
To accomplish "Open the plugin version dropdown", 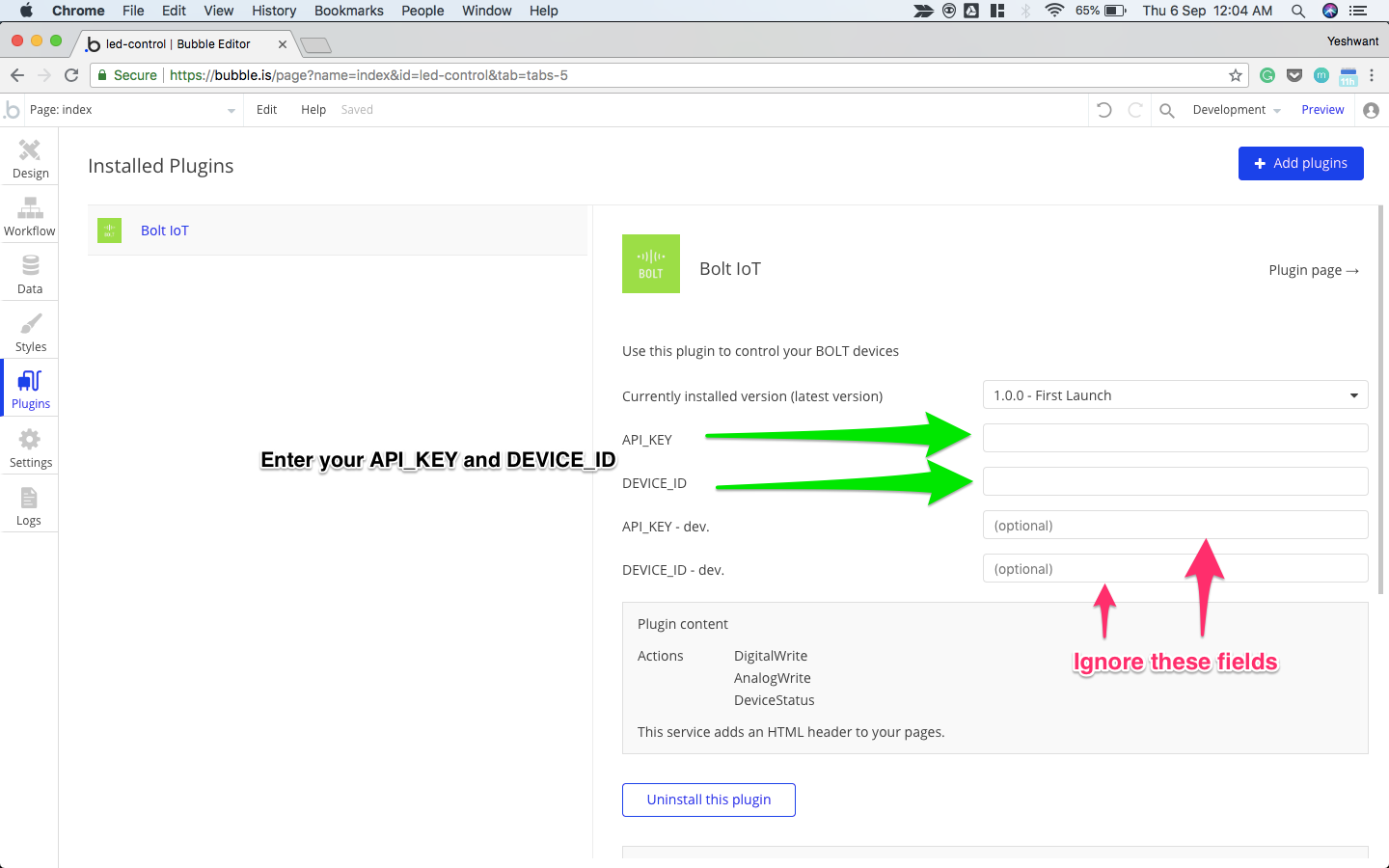I will pyautogui.click(x=1175, y=395).
